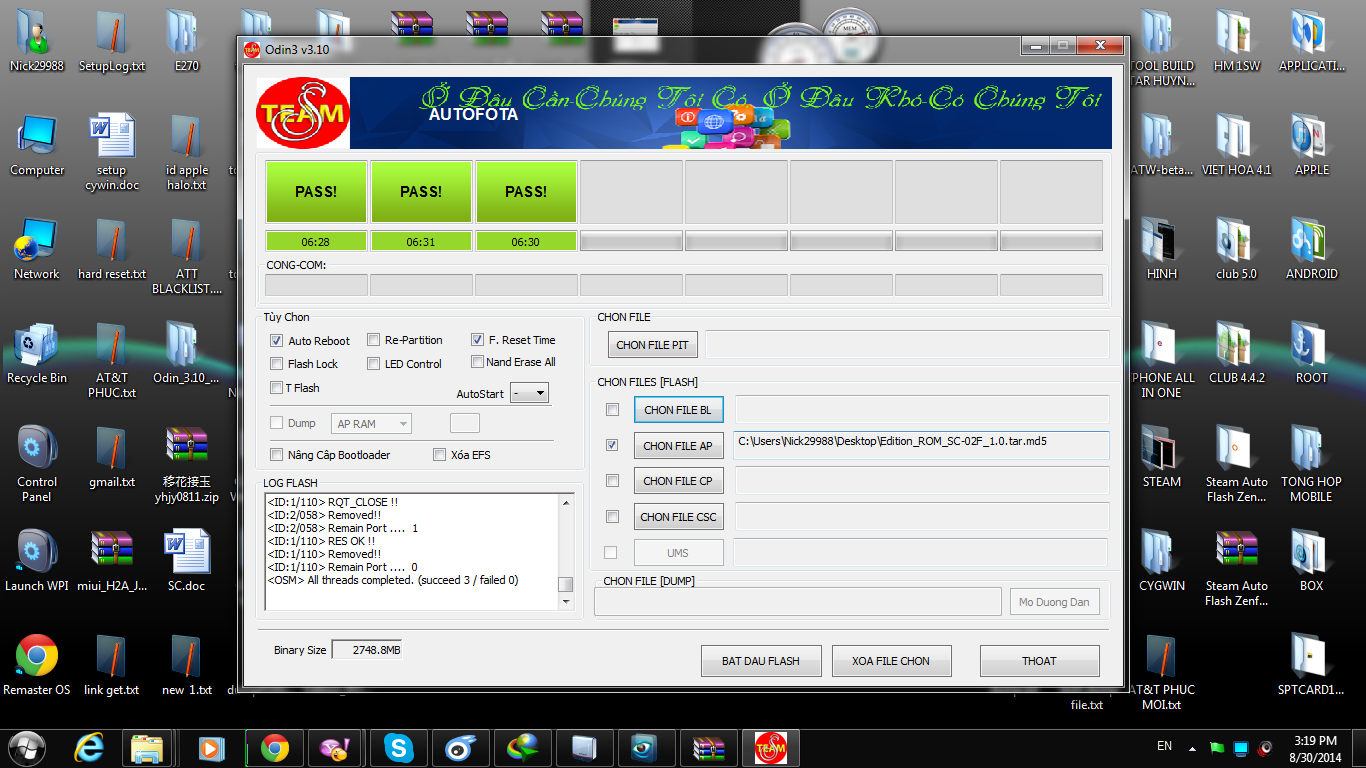
Task: Open Yahoo Messenger from the taskbar
Action: point(334,747)
